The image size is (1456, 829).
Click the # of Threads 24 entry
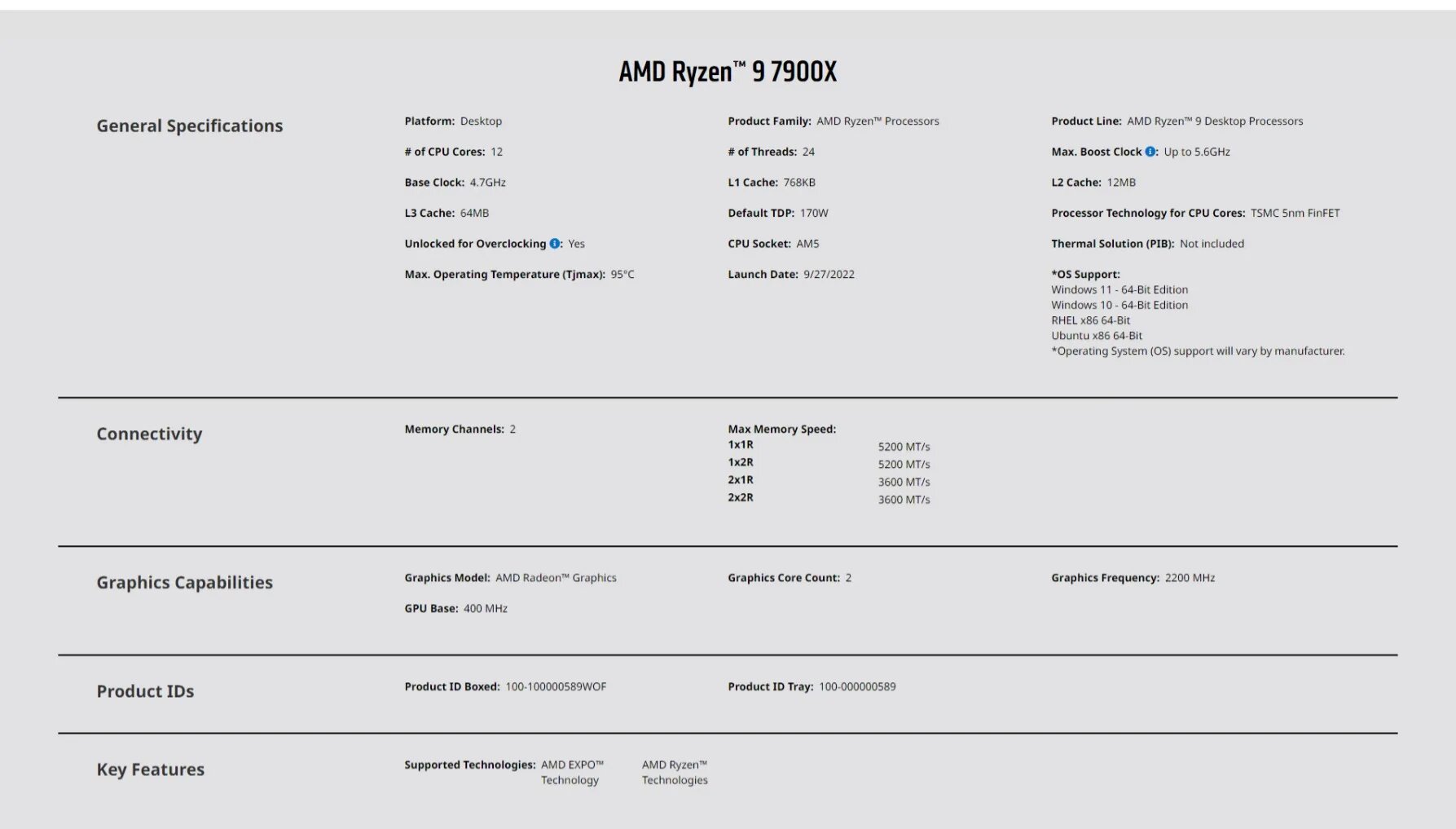tap(771, 152)
